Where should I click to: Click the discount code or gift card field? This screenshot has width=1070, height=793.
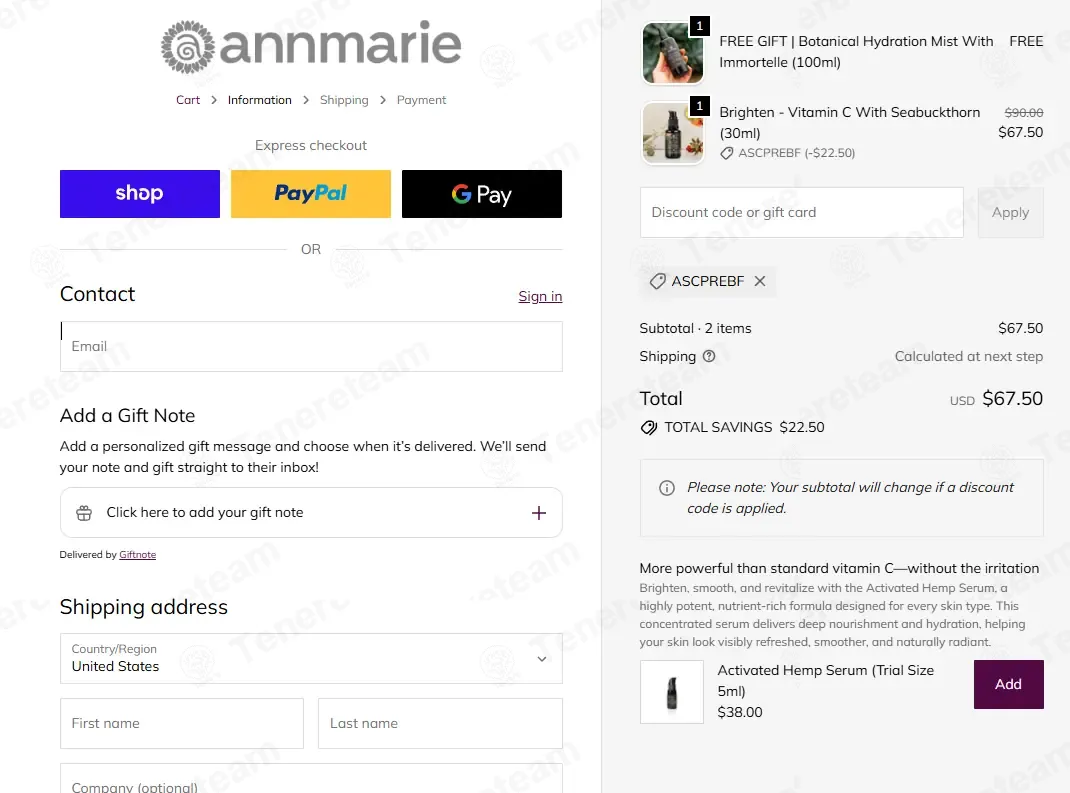[802, 212]
